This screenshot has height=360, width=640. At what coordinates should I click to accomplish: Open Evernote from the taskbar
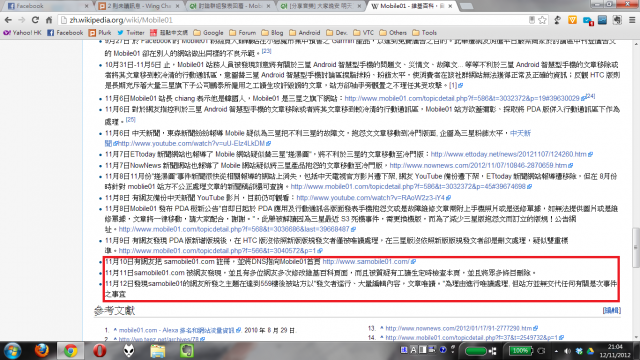(x=187, y=351)
